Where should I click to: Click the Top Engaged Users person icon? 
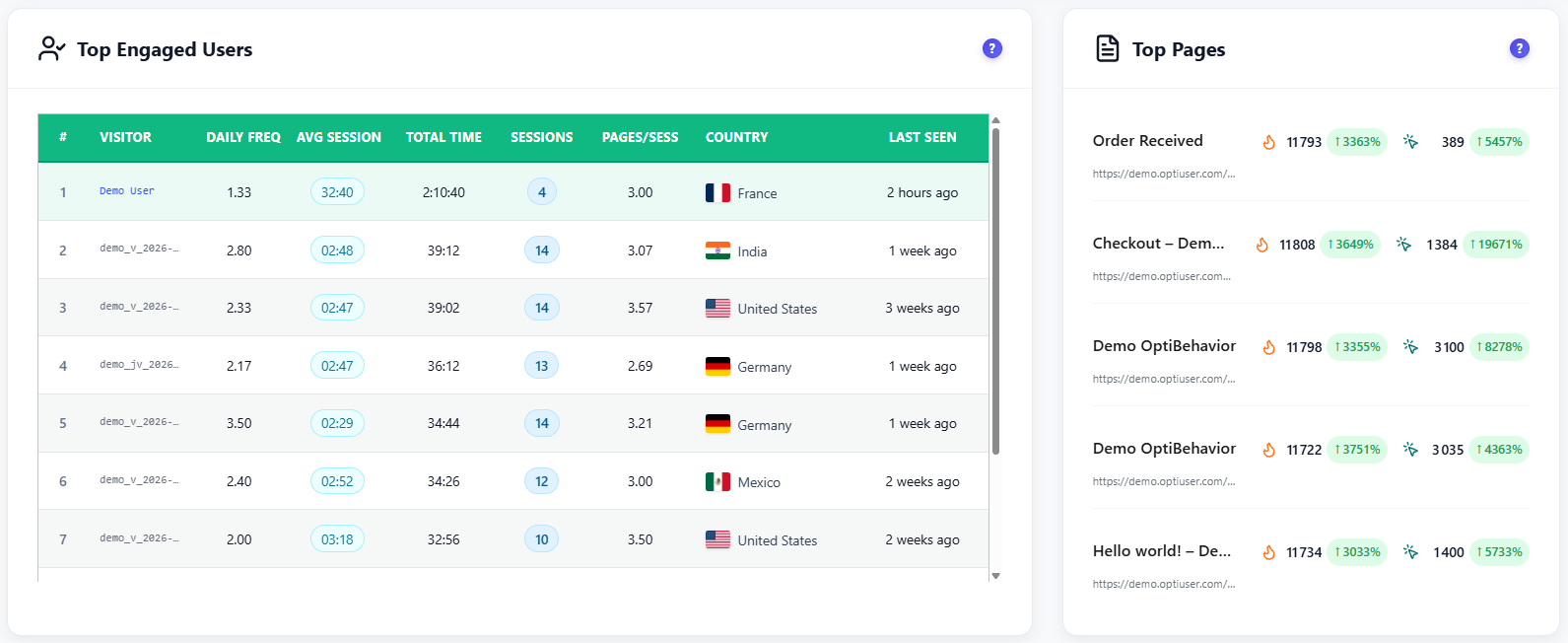coord(51,48)
